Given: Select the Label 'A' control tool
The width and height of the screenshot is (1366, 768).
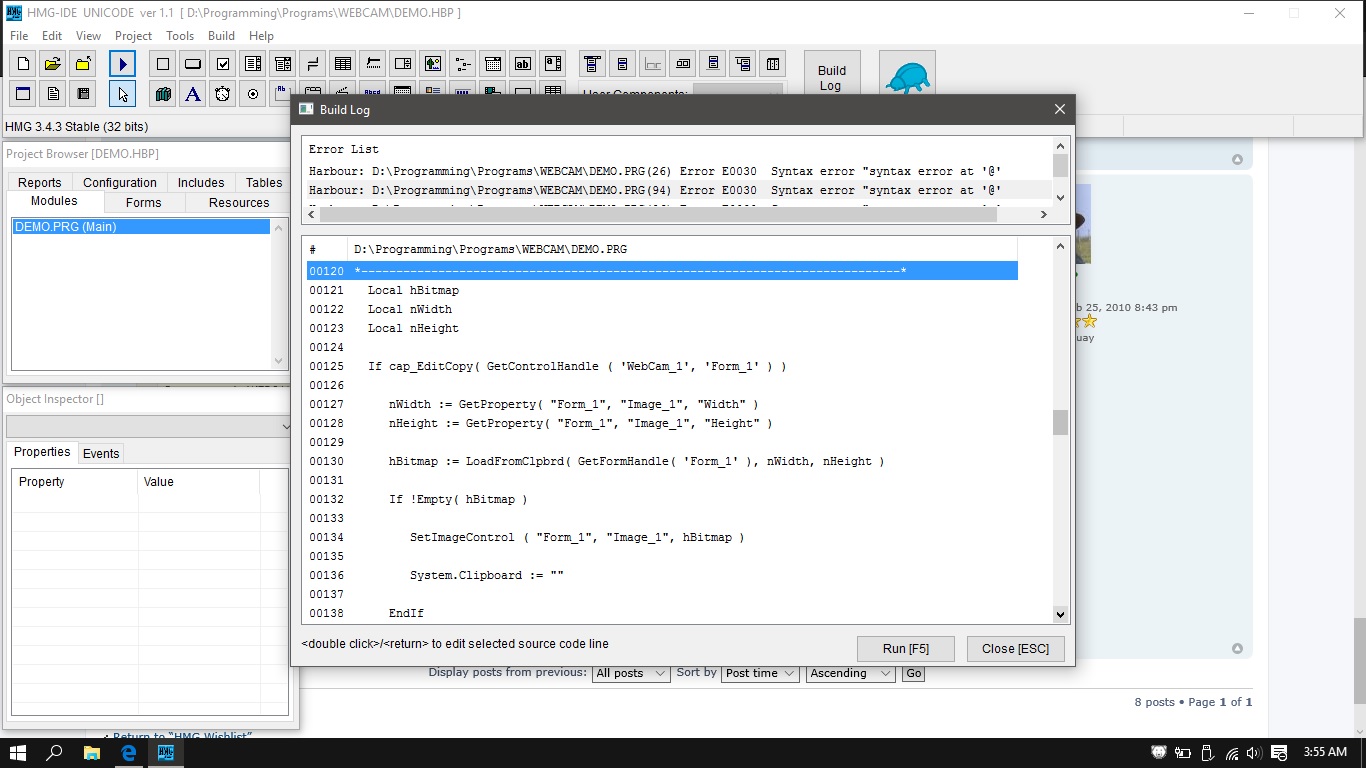Looking at the screenshot, I should click(193, 94).
